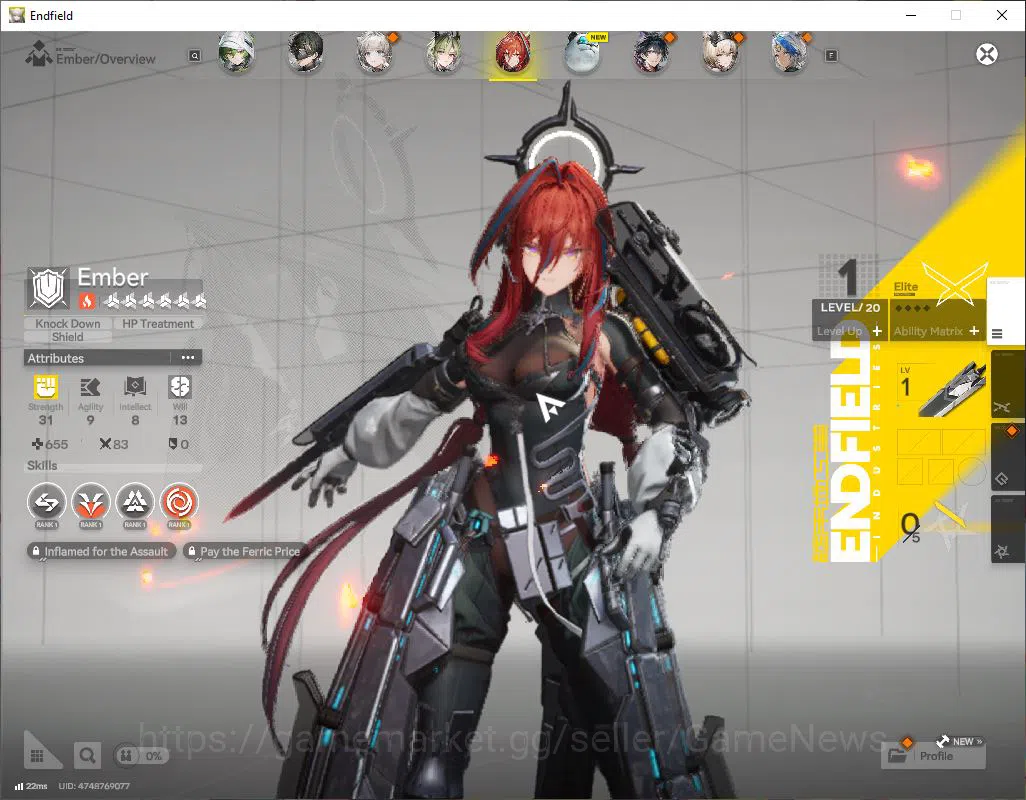Screen dimensions: 1026x800
Task: Select the green-haired fox-eared operator portrait
Action: click(444, 52)
